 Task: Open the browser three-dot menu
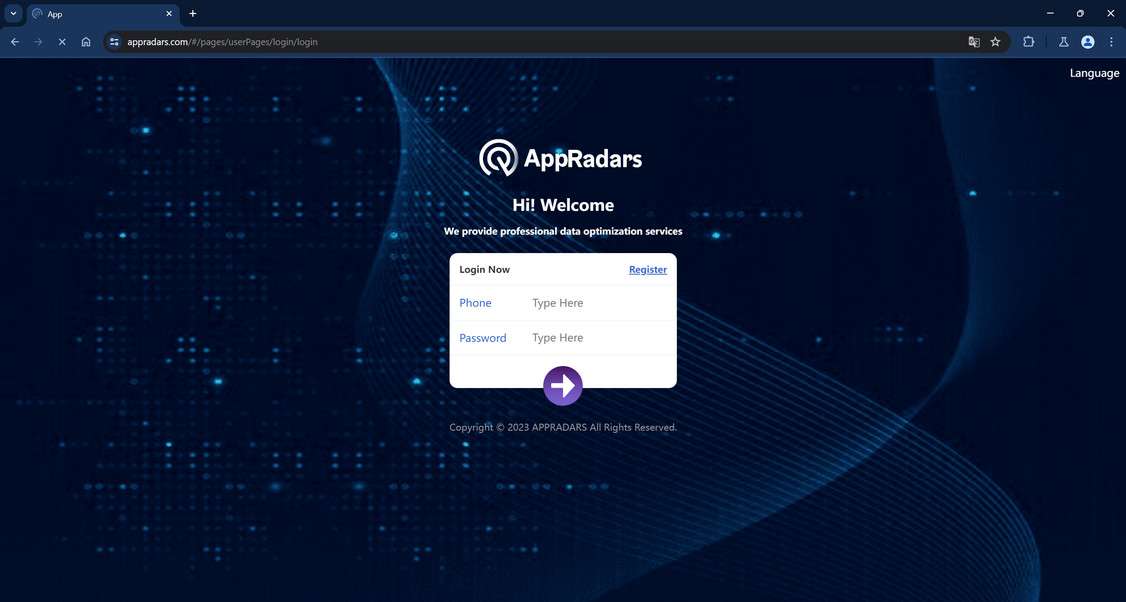point(1111,41)
